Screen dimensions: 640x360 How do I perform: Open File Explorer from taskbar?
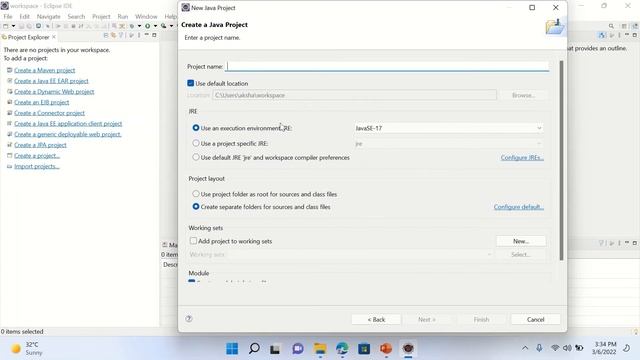click(x=320, y=349)
